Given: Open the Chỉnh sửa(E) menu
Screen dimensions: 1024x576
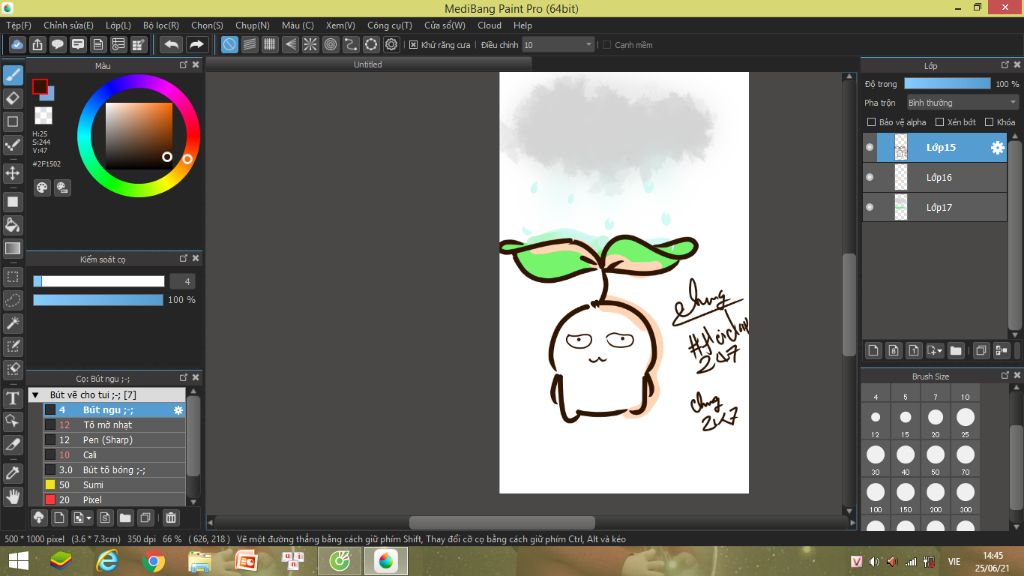Looking at the screenshot, I should click(69, 25).
